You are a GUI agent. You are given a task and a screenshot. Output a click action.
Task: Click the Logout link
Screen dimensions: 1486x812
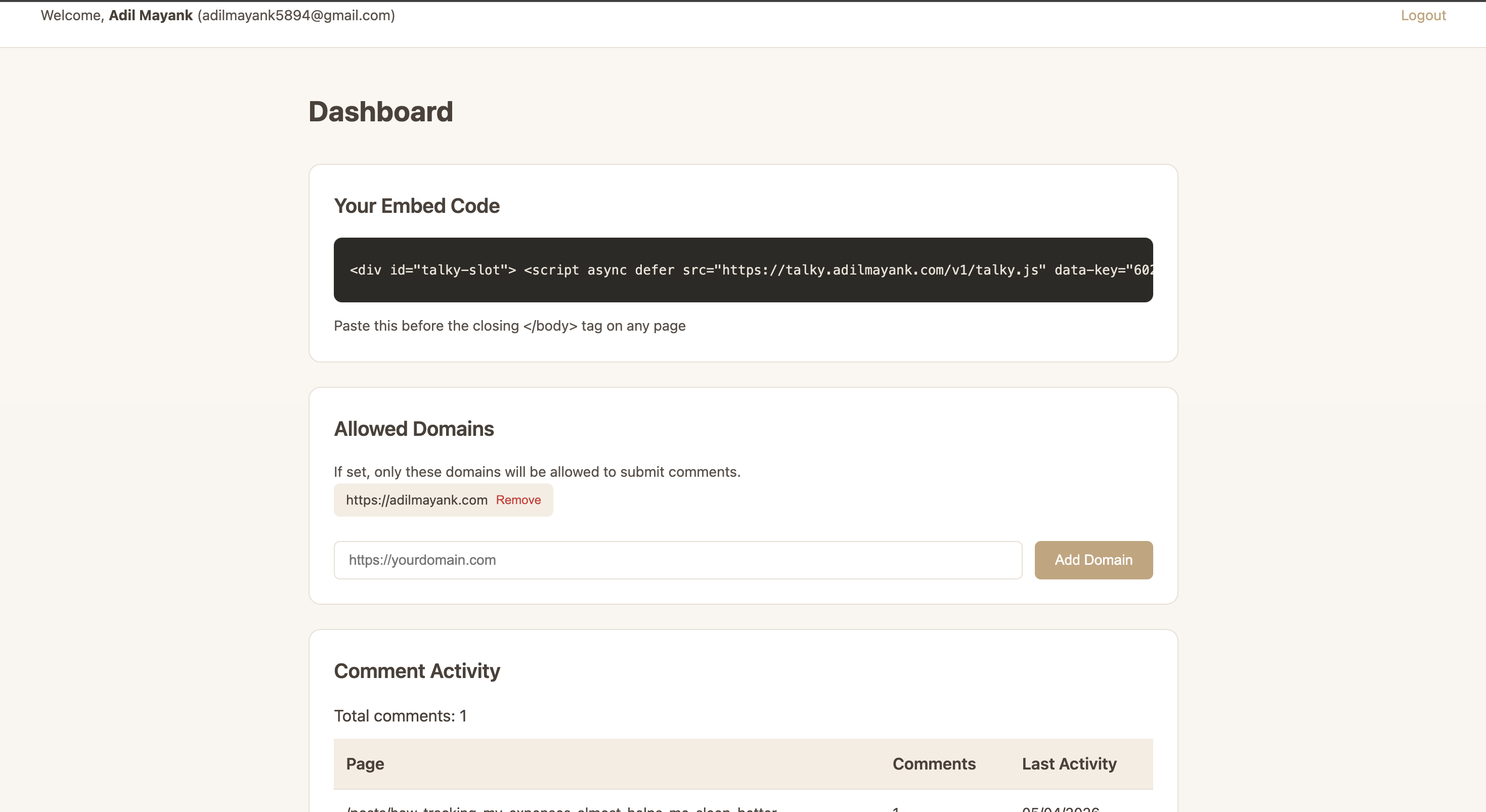(1423, 16)
